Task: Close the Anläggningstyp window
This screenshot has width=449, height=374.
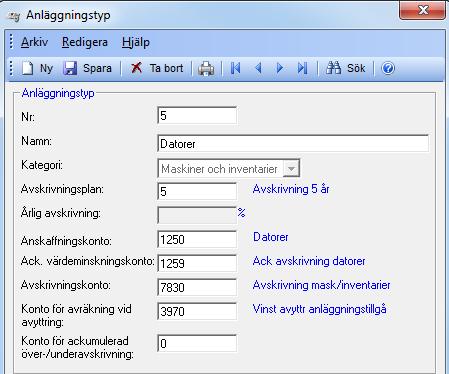Action: (x=423, y=10)
